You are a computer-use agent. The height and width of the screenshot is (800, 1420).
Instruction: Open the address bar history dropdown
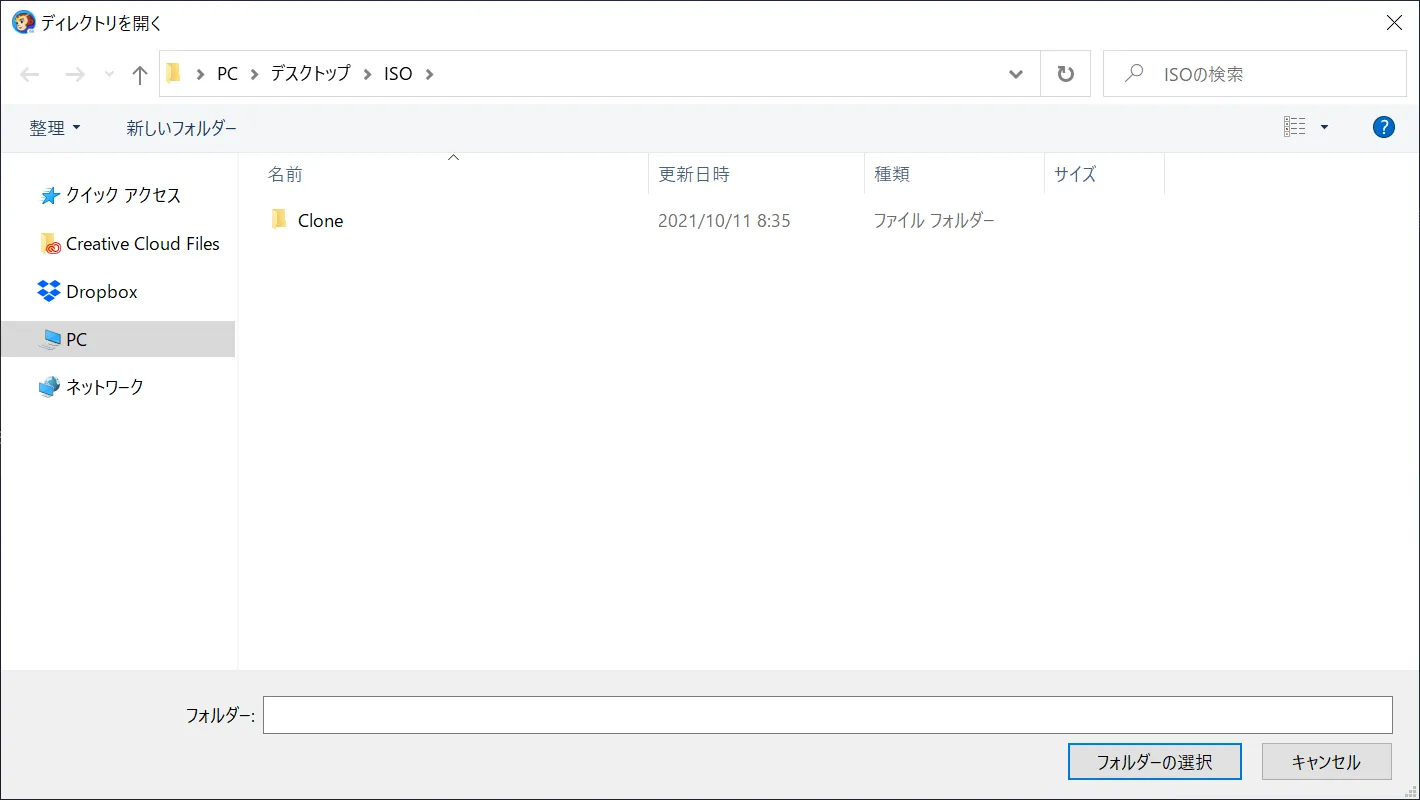(1016, 74)
